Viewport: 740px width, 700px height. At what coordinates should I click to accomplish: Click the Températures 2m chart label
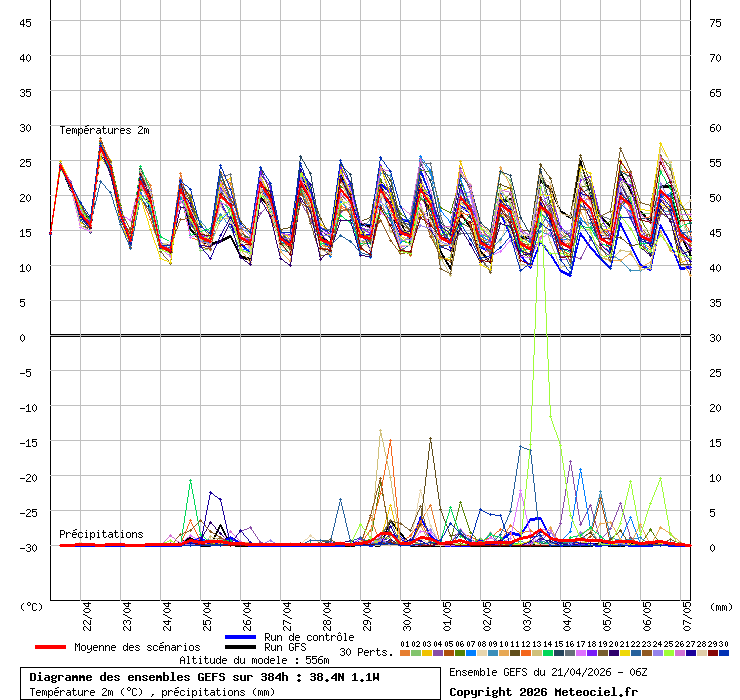tap(104, 130)
